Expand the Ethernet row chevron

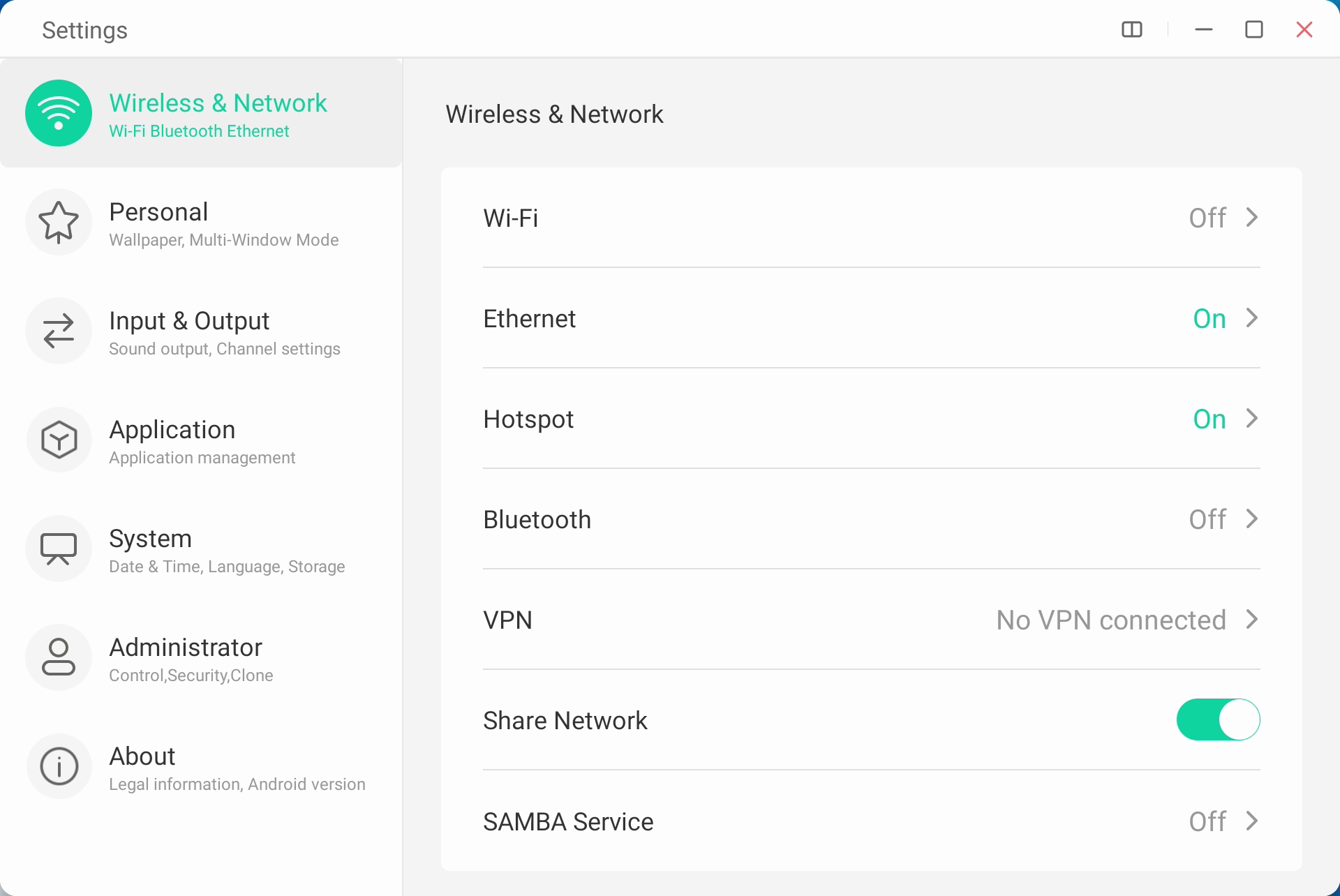1252,318
